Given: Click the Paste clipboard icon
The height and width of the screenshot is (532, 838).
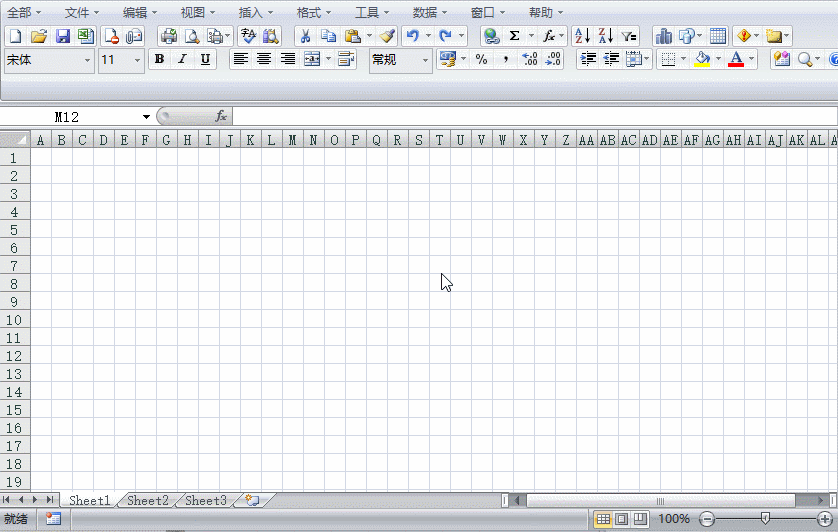Looking at the screenshot, I should [352, 36].
